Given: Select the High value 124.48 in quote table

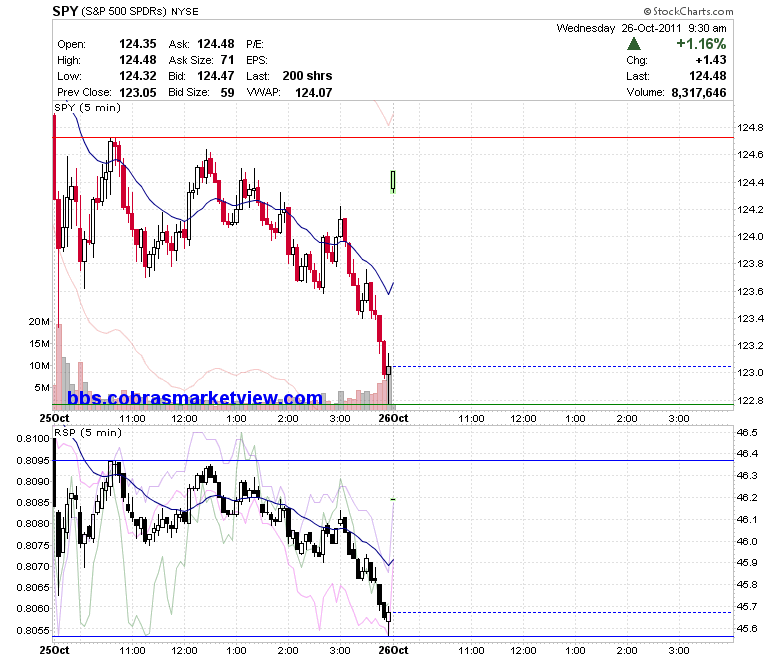Looking at the screenshot, I should [138, 60].
